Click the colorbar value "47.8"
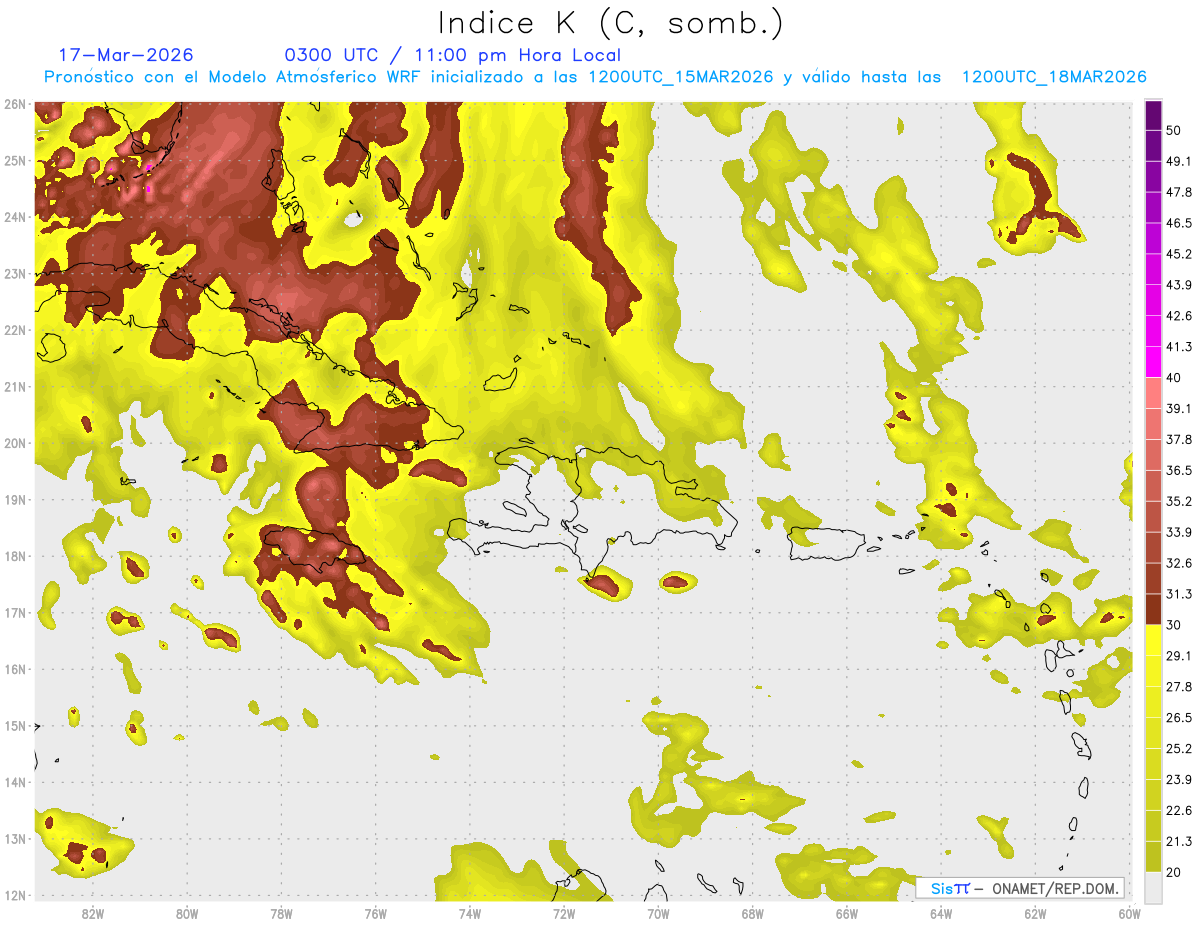The width and height of the screenshot is (1200, 927). pos(1179,192)
